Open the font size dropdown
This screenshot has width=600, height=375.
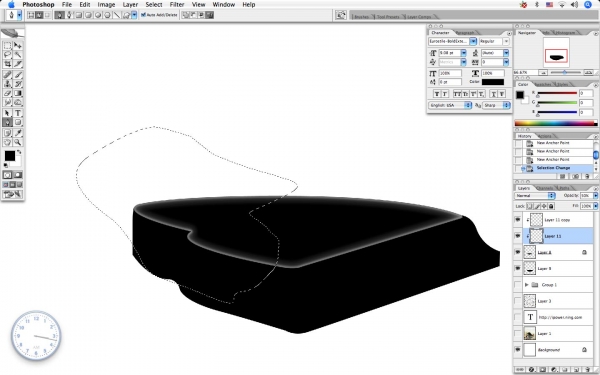tap(464, 53)
